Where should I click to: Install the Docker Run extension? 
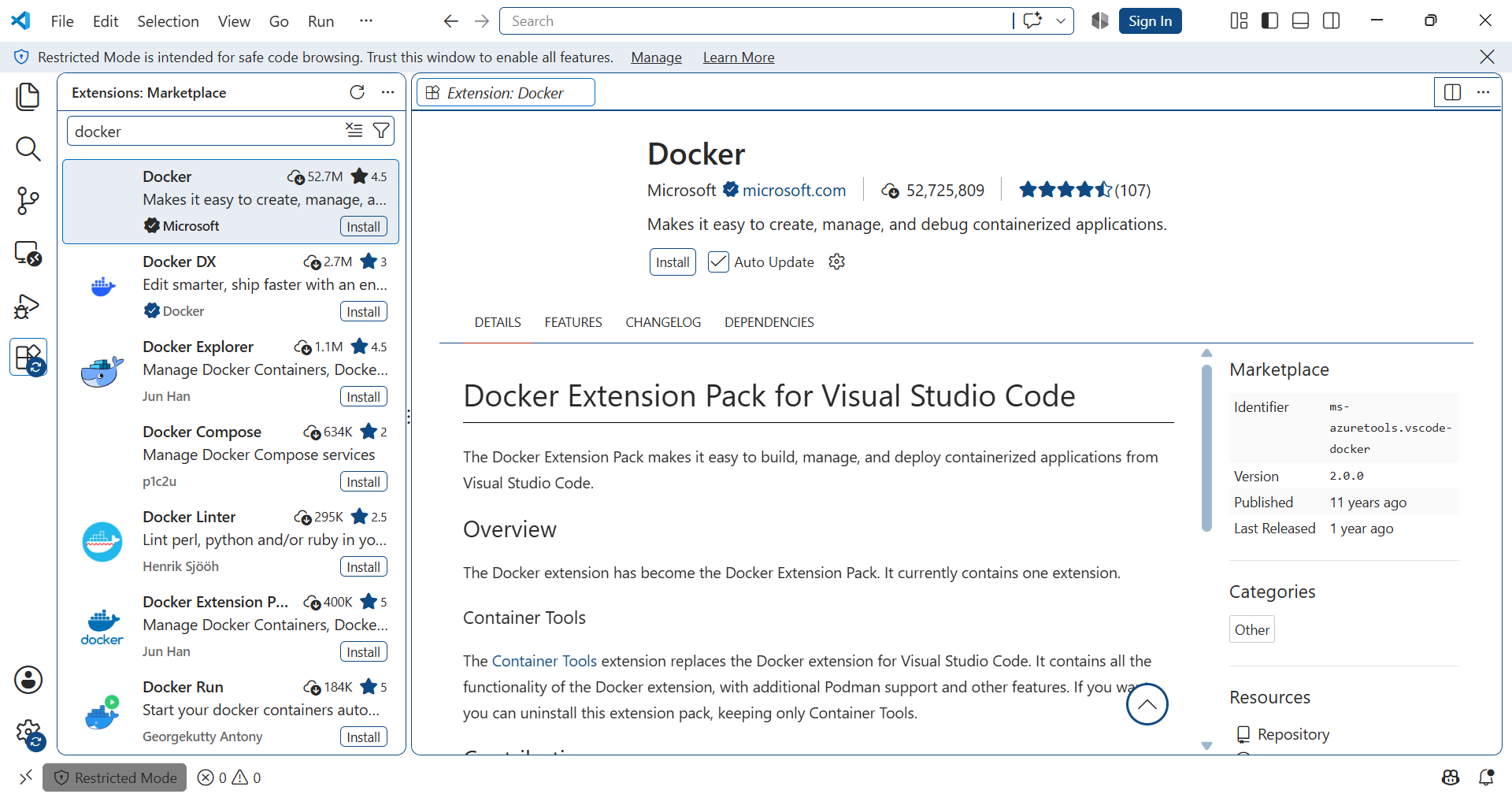click(364, 737)
